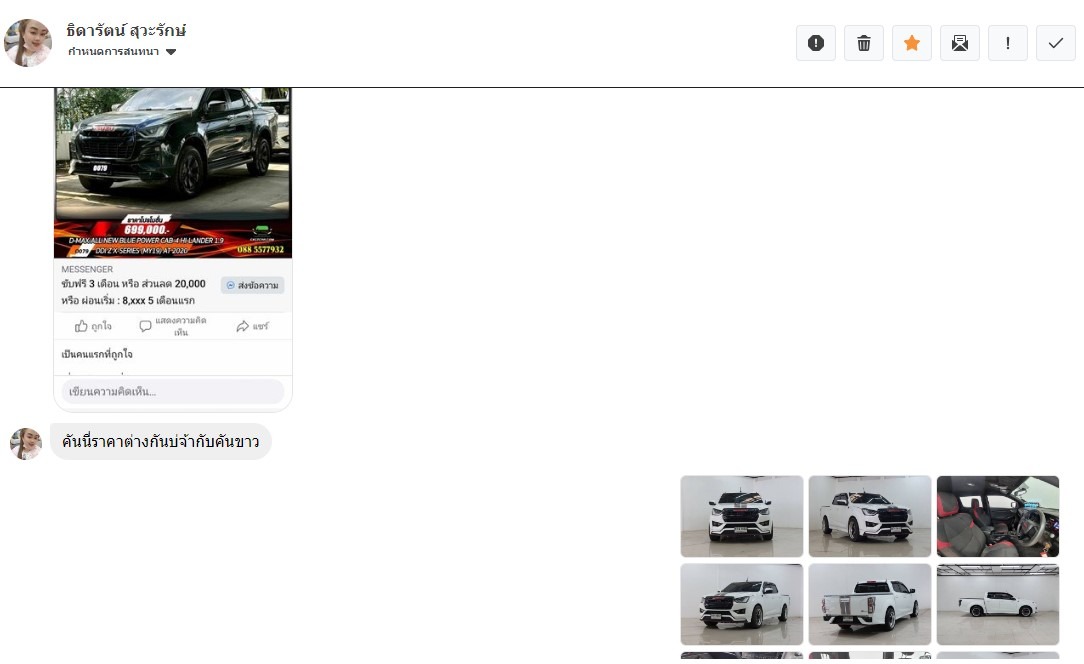
Task: Click the text เป็นคนแรกที่ถูกใจ
Action: click(97, 354)
